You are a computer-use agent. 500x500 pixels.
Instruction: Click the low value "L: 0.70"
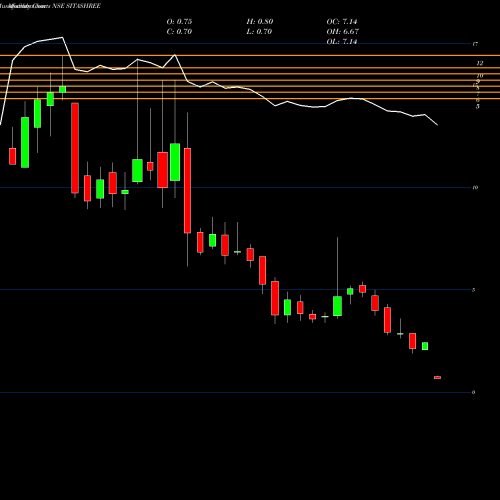click(x=259, y=32)
